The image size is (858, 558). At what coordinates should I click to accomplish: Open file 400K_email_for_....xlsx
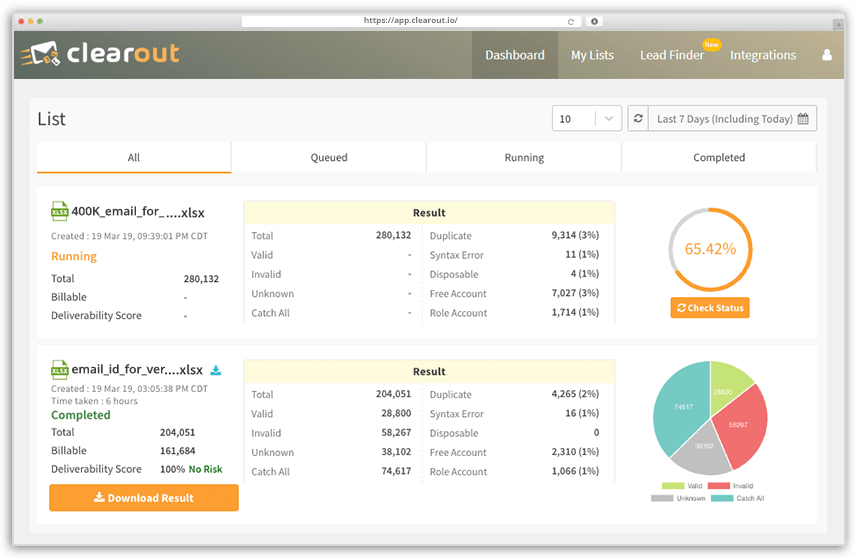138,212
